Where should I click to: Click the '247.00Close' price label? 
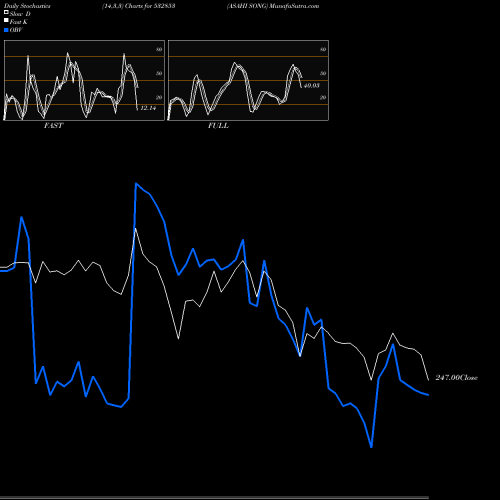point(457,378)
